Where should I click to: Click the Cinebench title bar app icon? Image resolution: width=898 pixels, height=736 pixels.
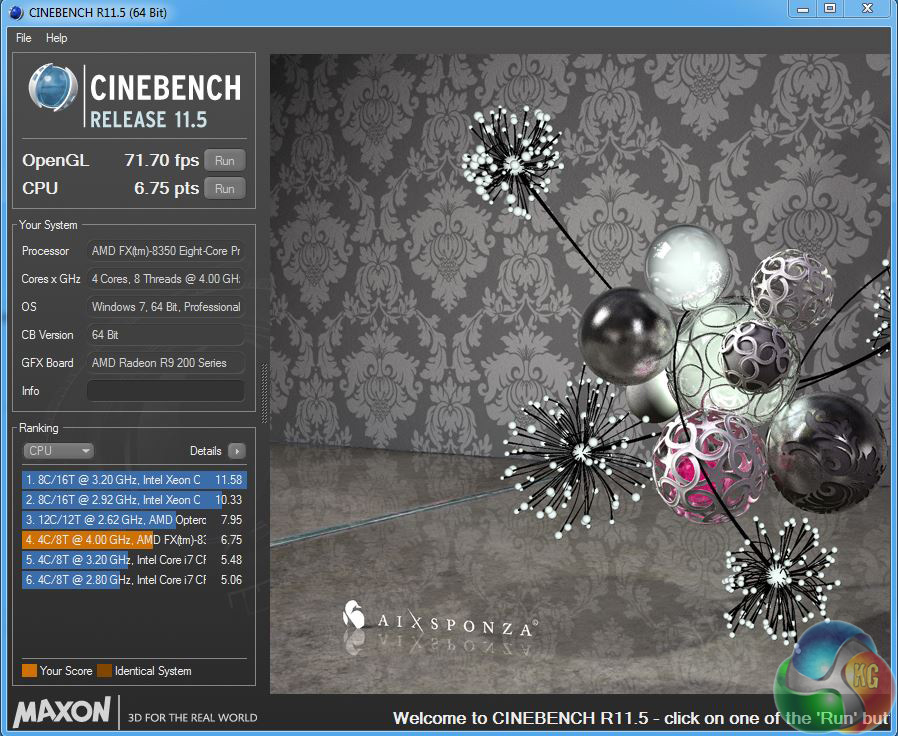point(16,12)
